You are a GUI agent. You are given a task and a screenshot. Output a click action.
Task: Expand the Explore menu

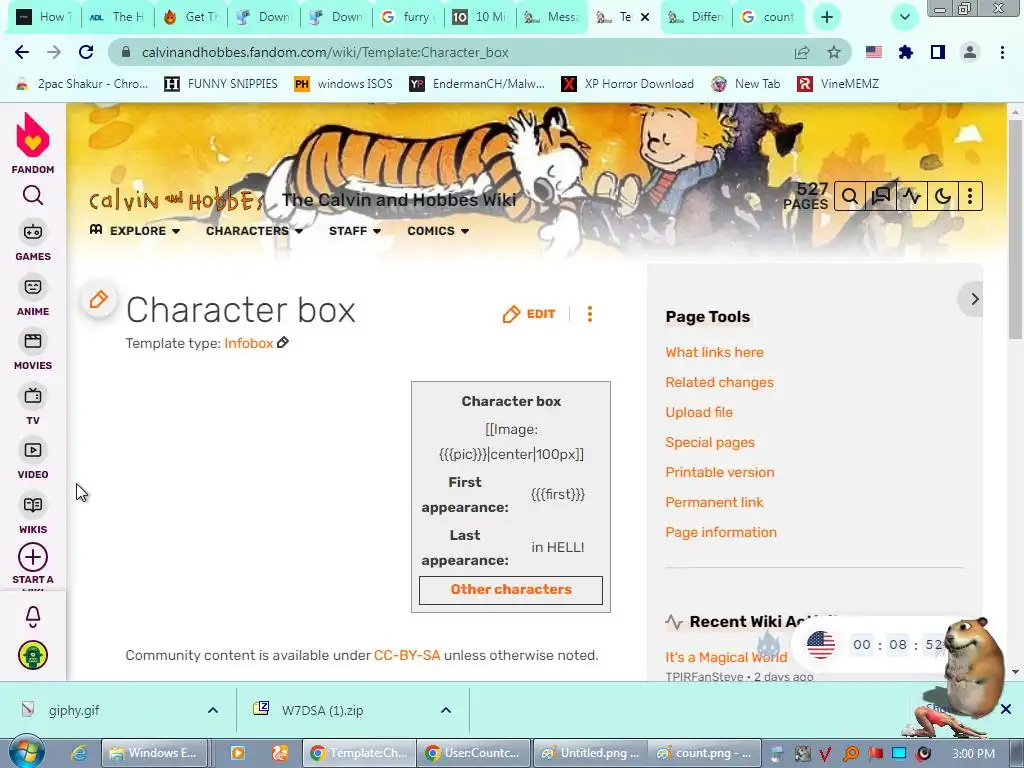[x=135, y=231]
